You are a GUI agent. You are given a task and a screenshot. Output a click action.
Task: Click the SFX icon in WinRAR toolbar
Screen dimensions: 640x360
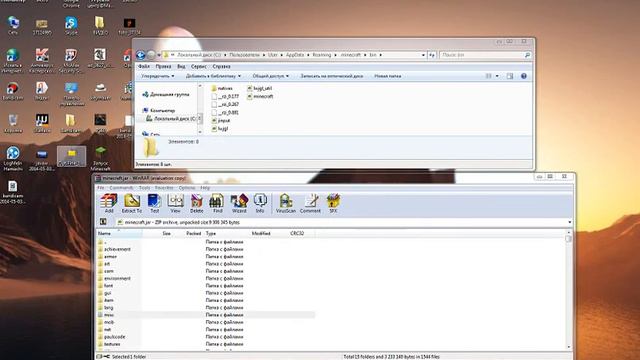[333, 203]
